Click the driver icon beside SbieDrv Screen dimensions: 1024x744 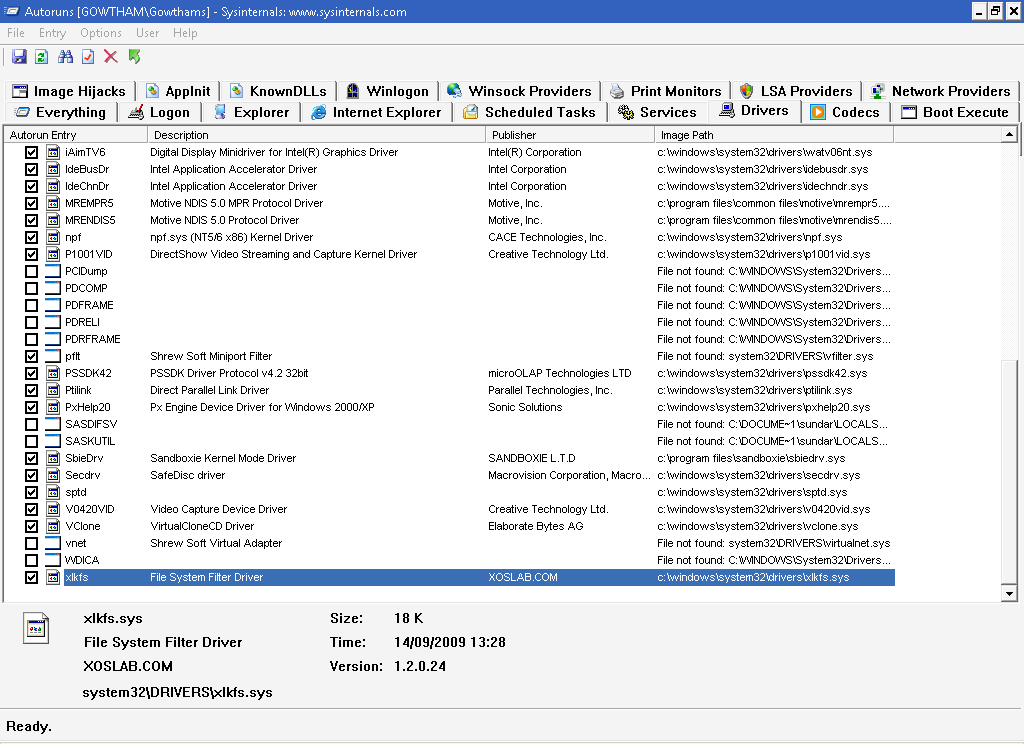click(53, 458)
